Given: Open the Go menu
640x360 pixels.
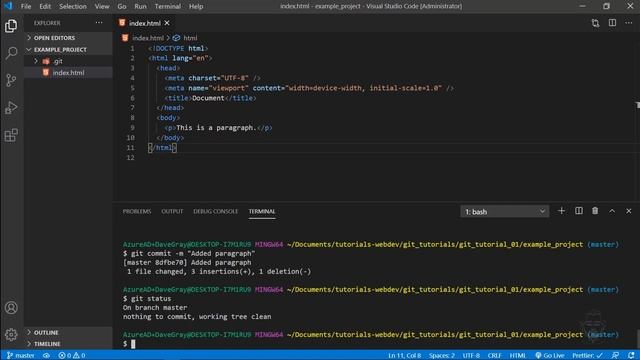Looking at the screenshot, I should pos(122,6).
